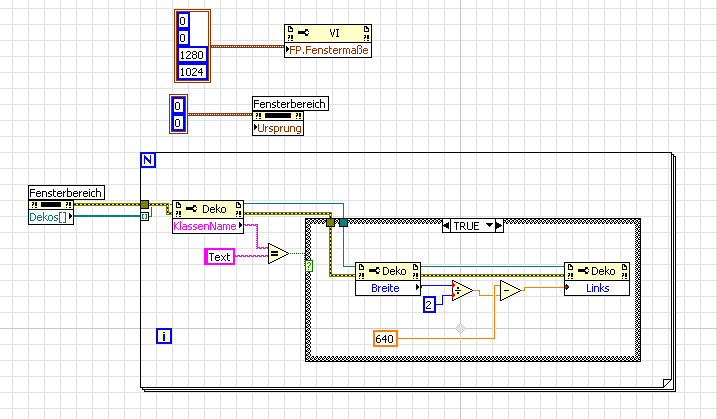Select the Breite property row
717x419 pixels.
point(388,288)
